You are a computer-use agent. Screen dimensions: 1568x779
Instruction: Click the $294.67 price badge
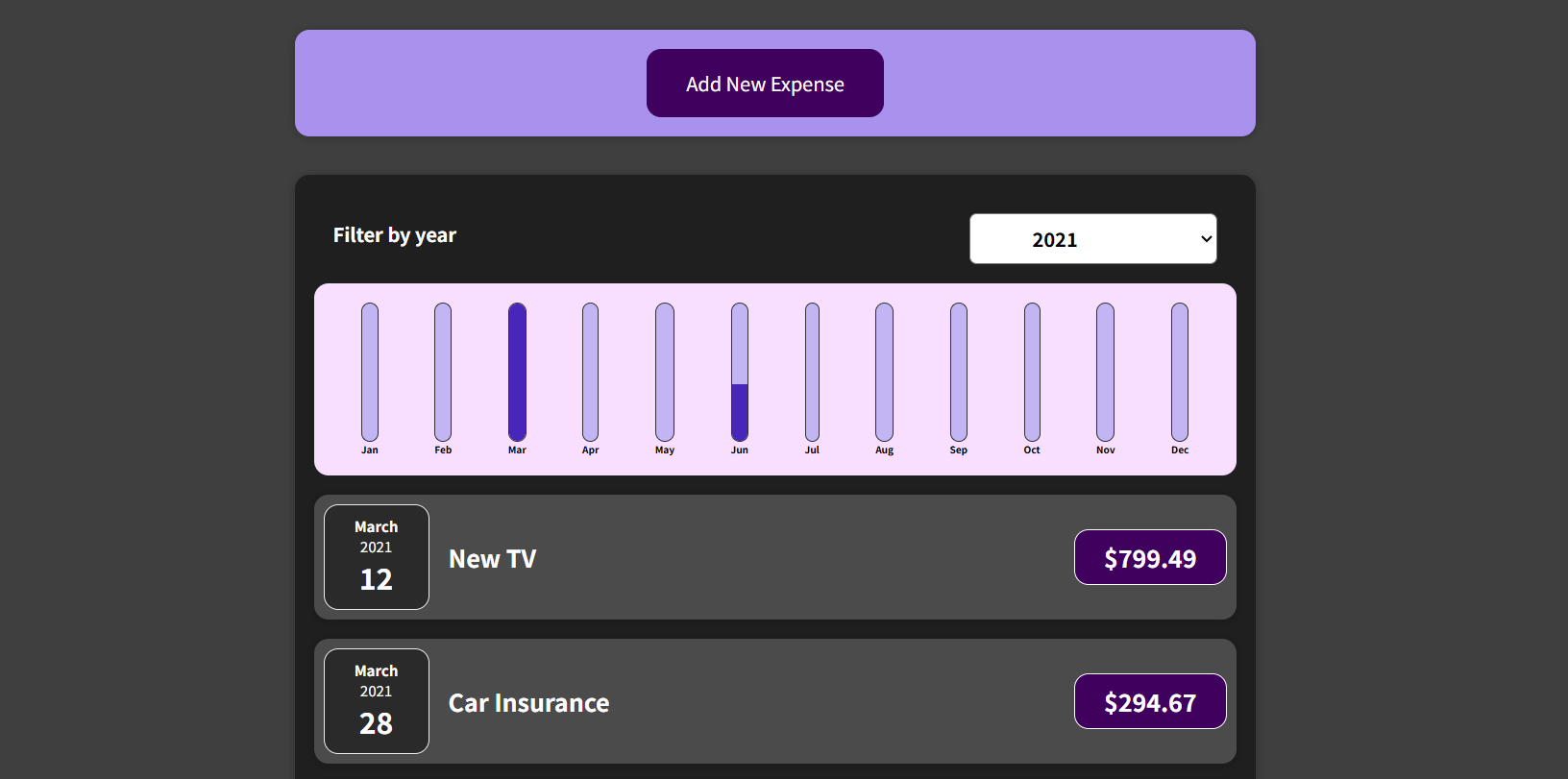[x=1150, y=702]
